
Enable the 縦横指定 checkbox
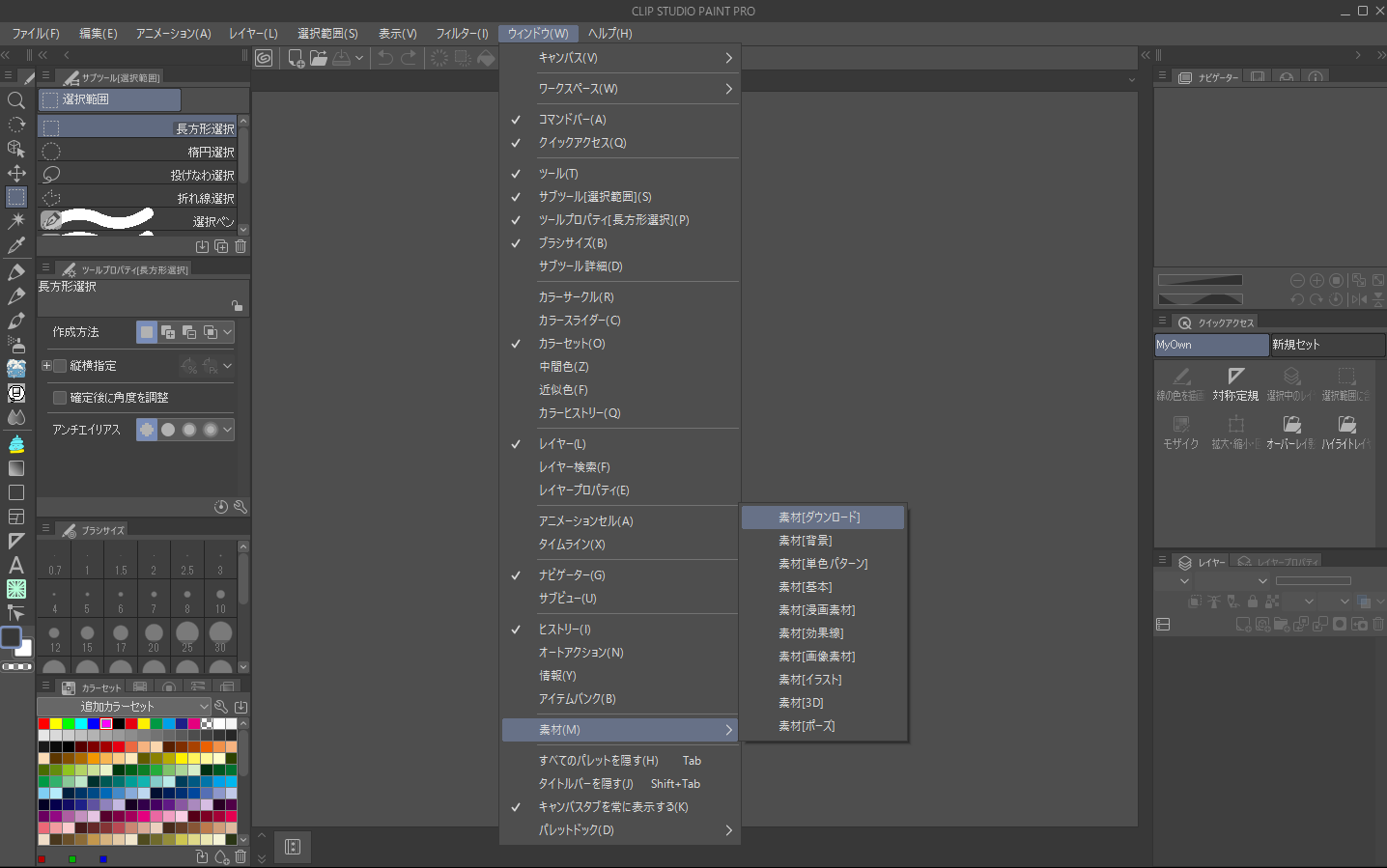(60, 366)
